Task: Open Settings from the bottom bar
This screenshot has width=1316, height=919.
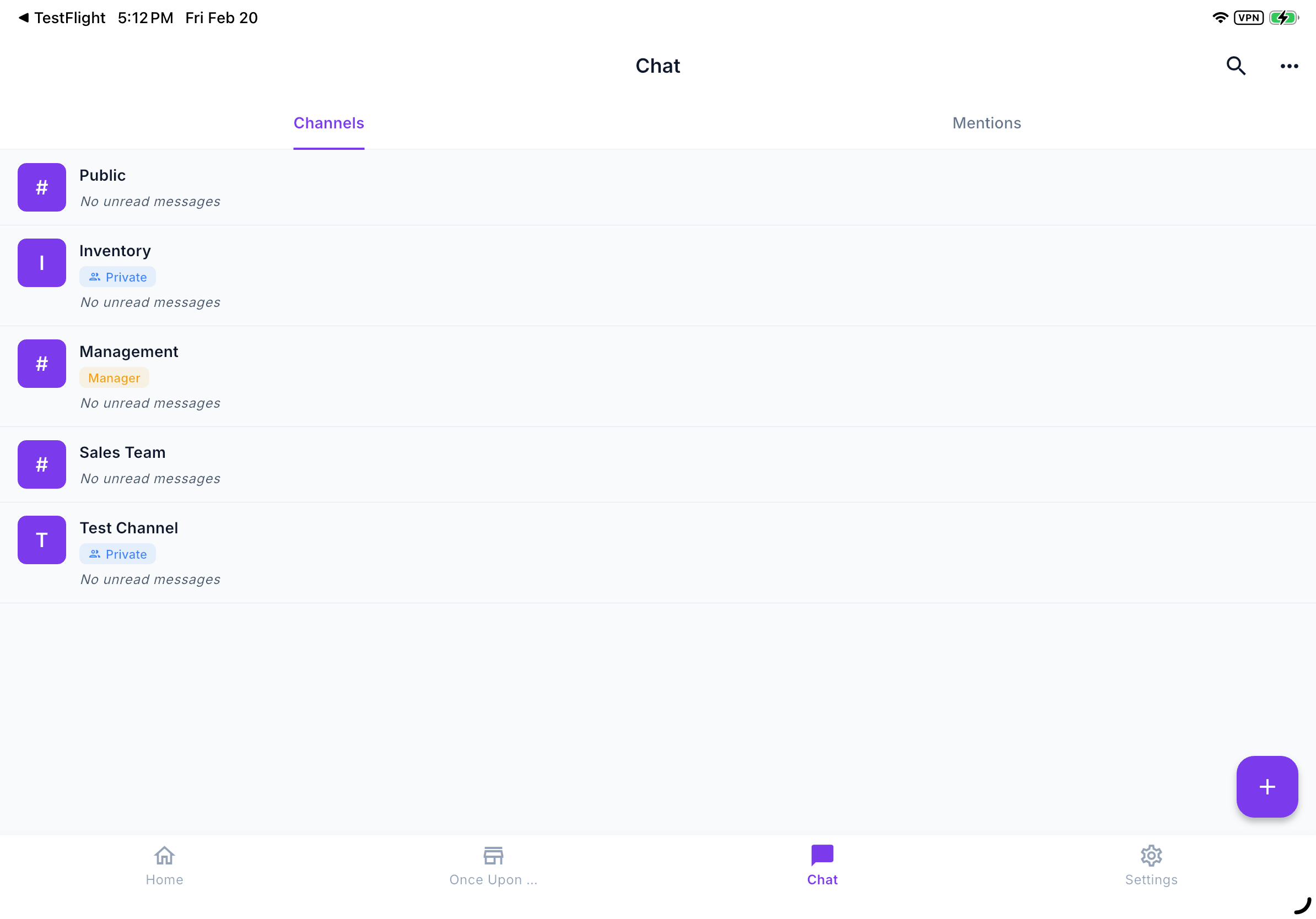Action: pyautogui.click(x=1151, y=866)
